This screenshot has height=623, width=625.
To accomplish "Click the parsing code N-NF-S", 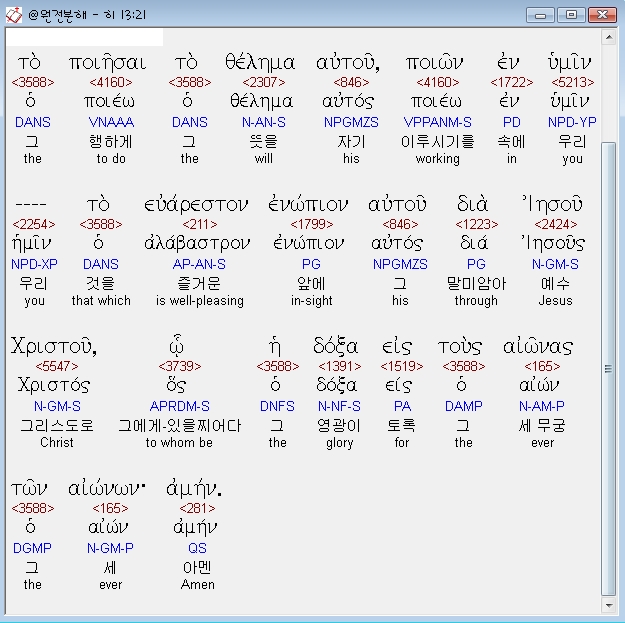I will 340,406.
